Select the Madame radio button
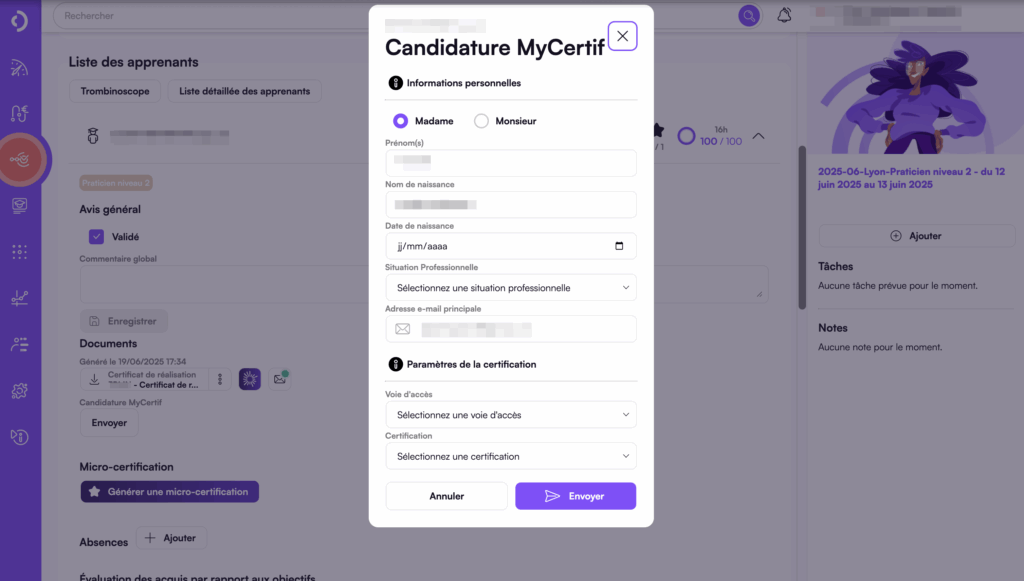1024x581 pixels. click(400, 121)
